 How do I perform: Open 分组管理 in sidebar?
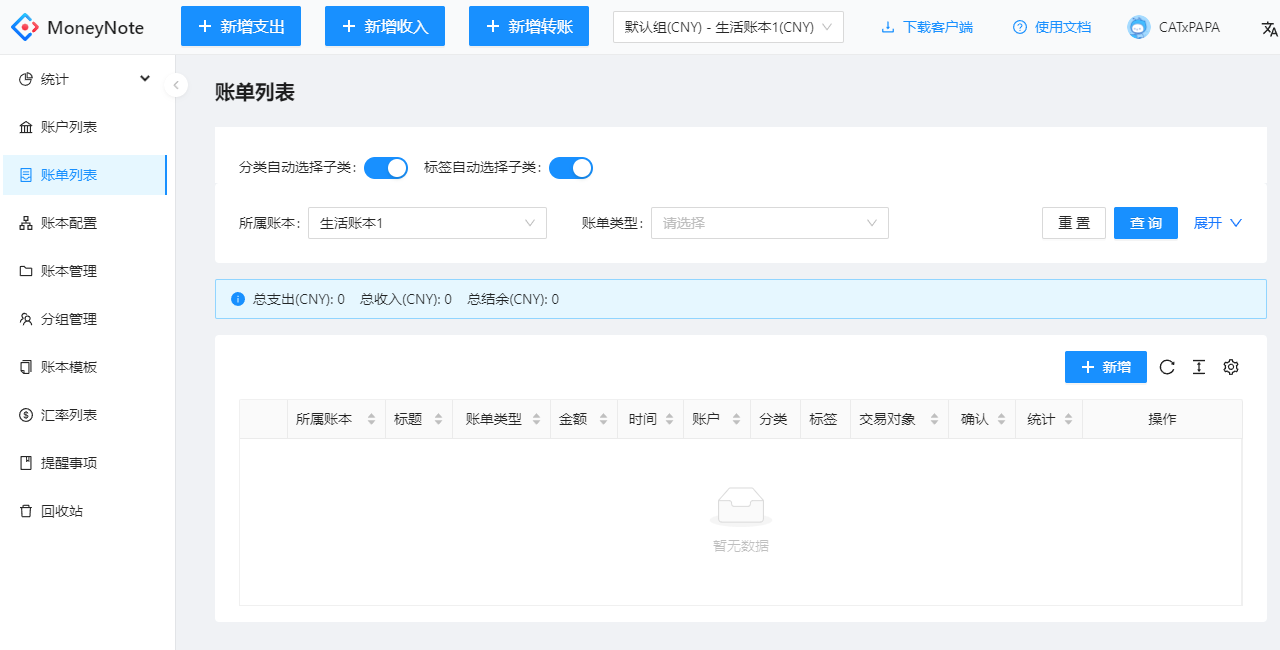[84, 319]
